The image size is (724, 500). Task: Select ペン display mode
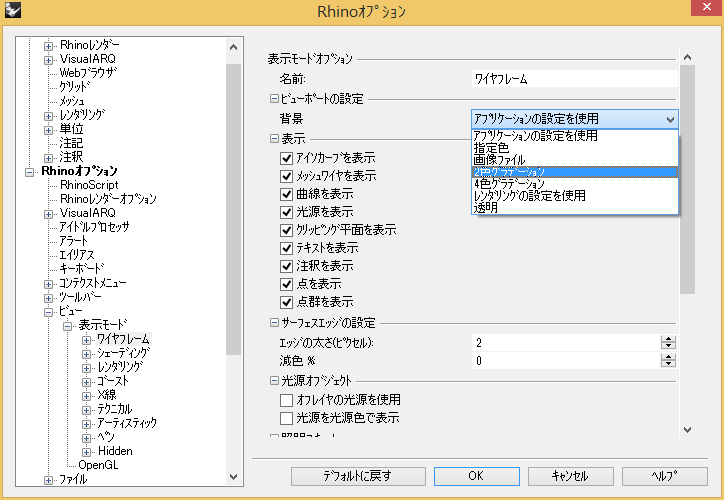click(106, 437)
